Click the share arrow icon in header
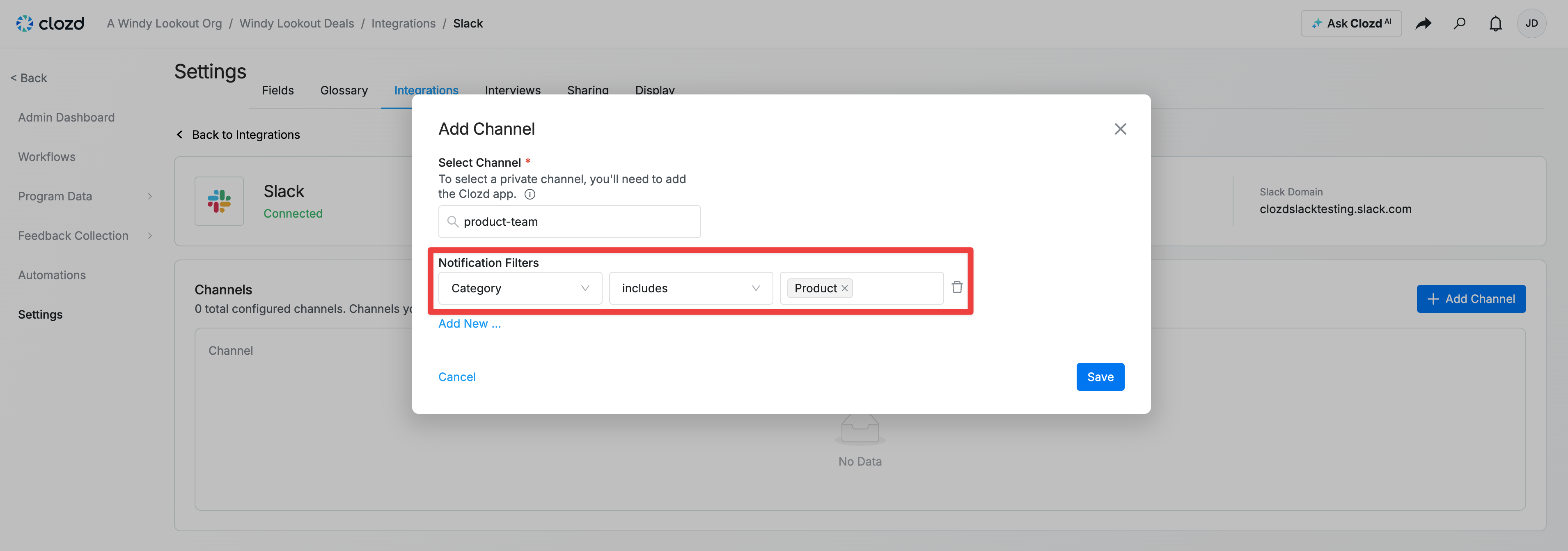The image size is (1568, 551). 1423,24
